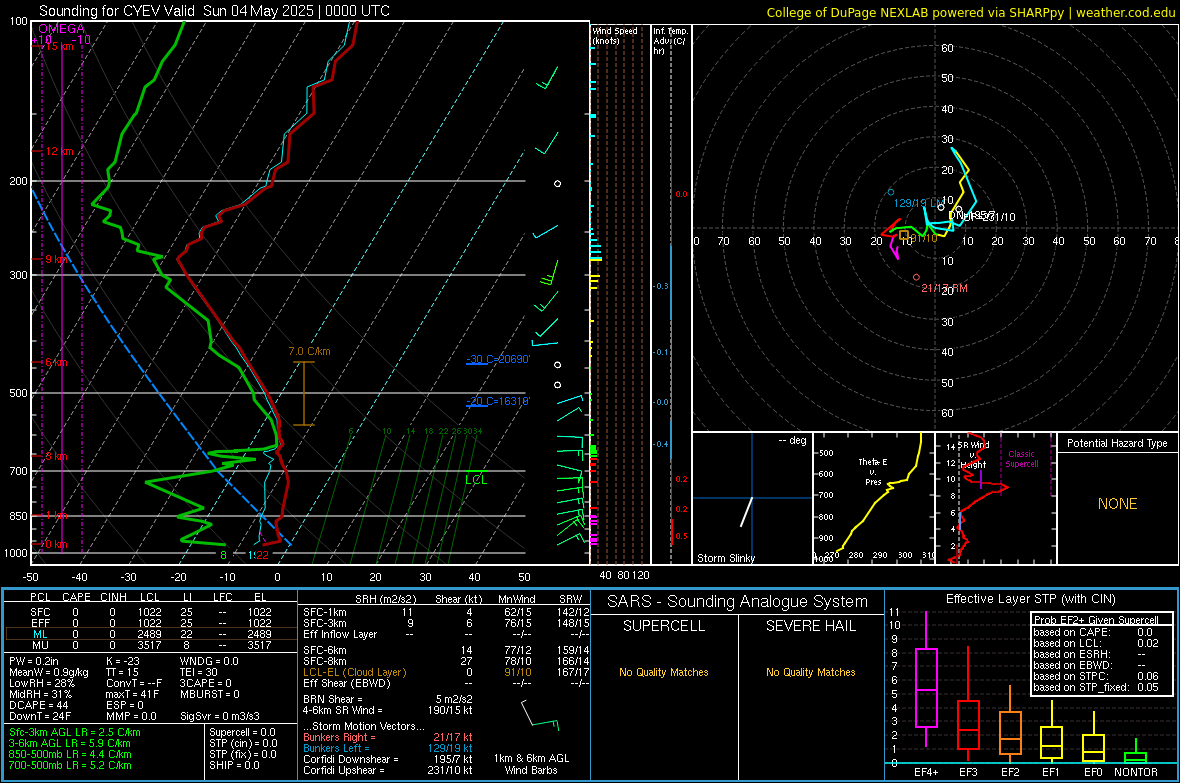Click the 3-6km AGL LR lapse rate
Viewport: 1180px width, 783px height.
tap(70, 743)
